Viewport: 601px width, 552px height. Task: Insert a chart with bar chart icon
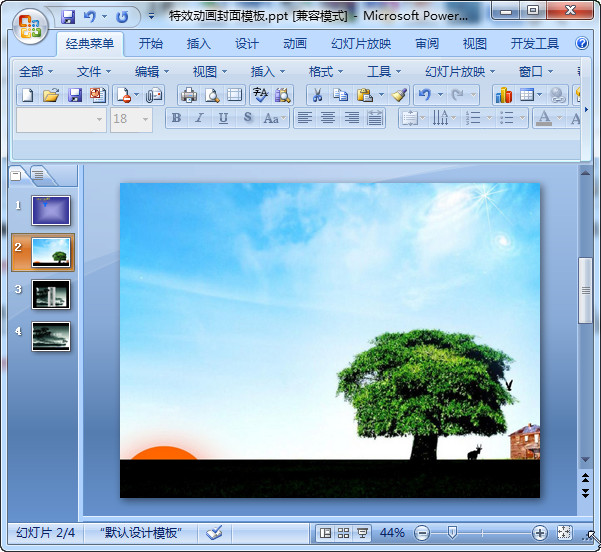[x=504, y=95]
